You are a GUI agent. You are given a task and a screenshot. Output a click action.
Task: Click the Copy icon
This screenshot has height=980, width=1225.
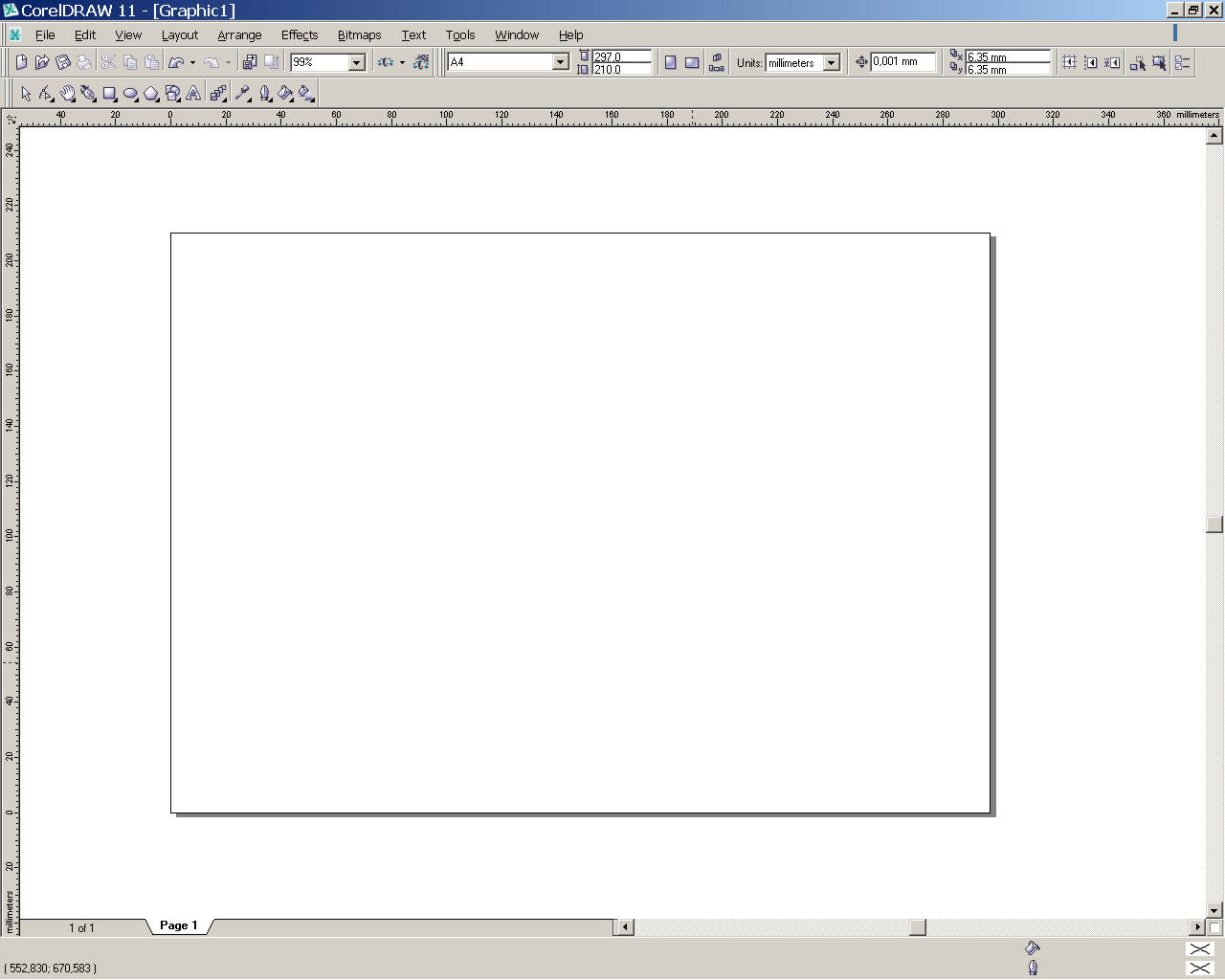(x=130, y=62)
